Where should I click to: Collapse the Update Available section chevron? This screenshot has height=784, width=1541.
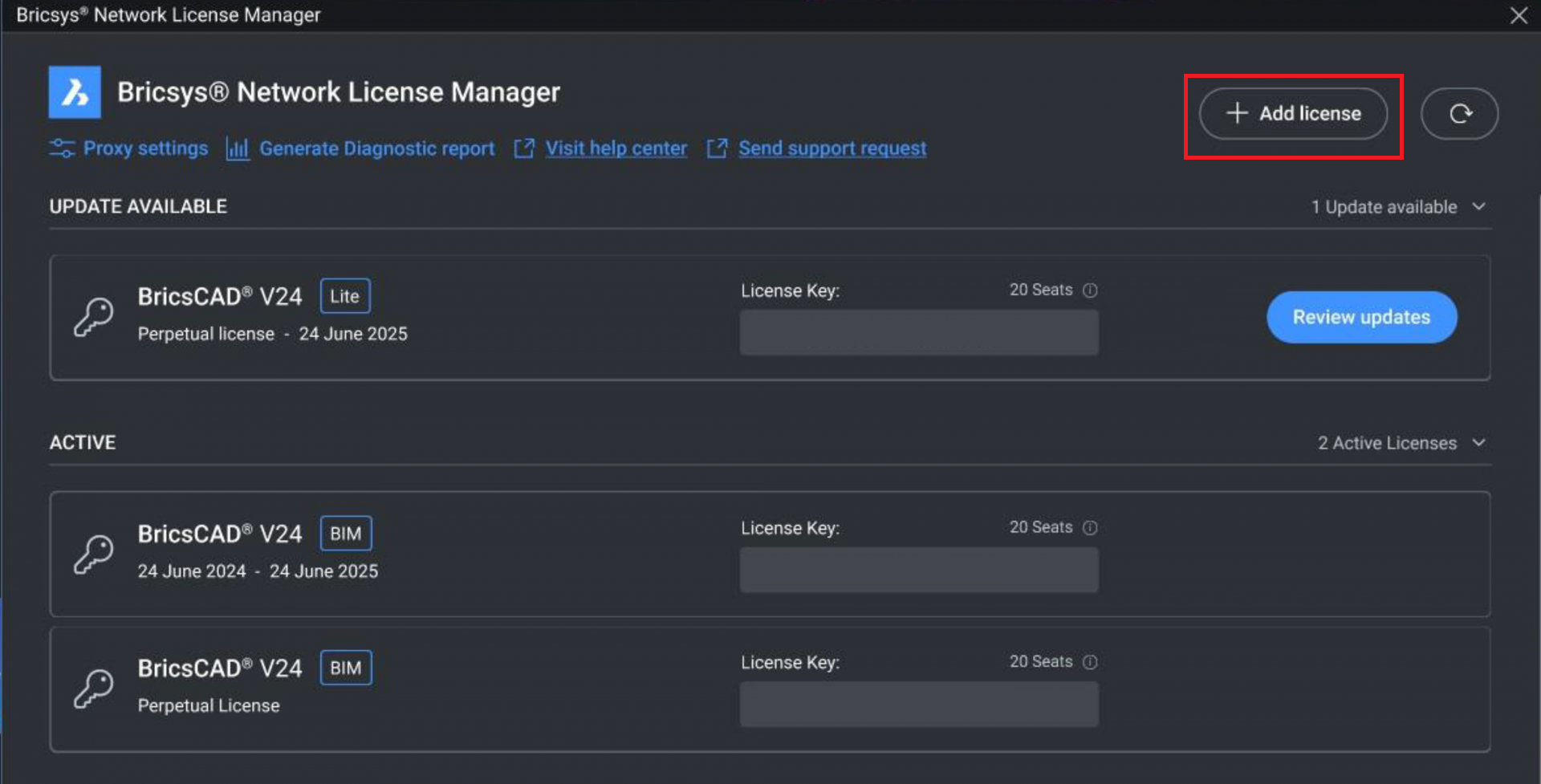pyautogui.click(x=1479, y=207)
